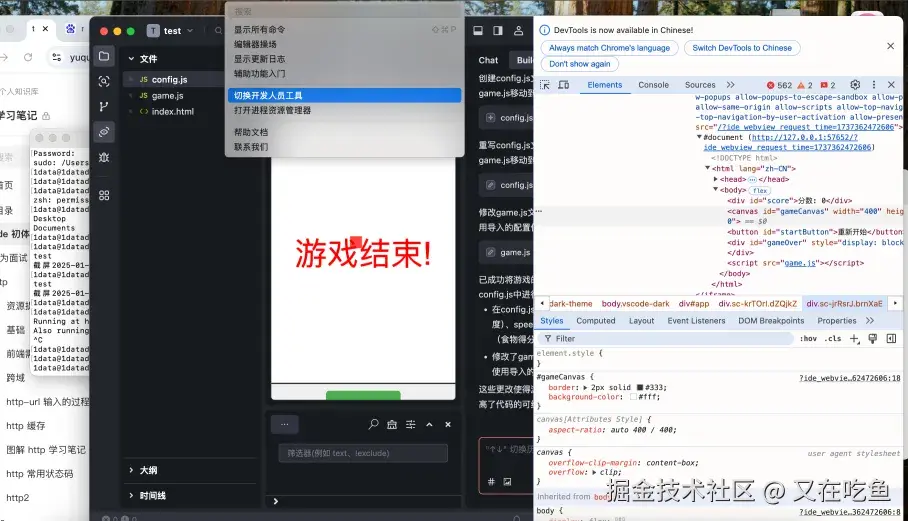Open the account profile icon in IDE title bar
Image resolution: width=908 pixels, height=521 pixels.
518,31
